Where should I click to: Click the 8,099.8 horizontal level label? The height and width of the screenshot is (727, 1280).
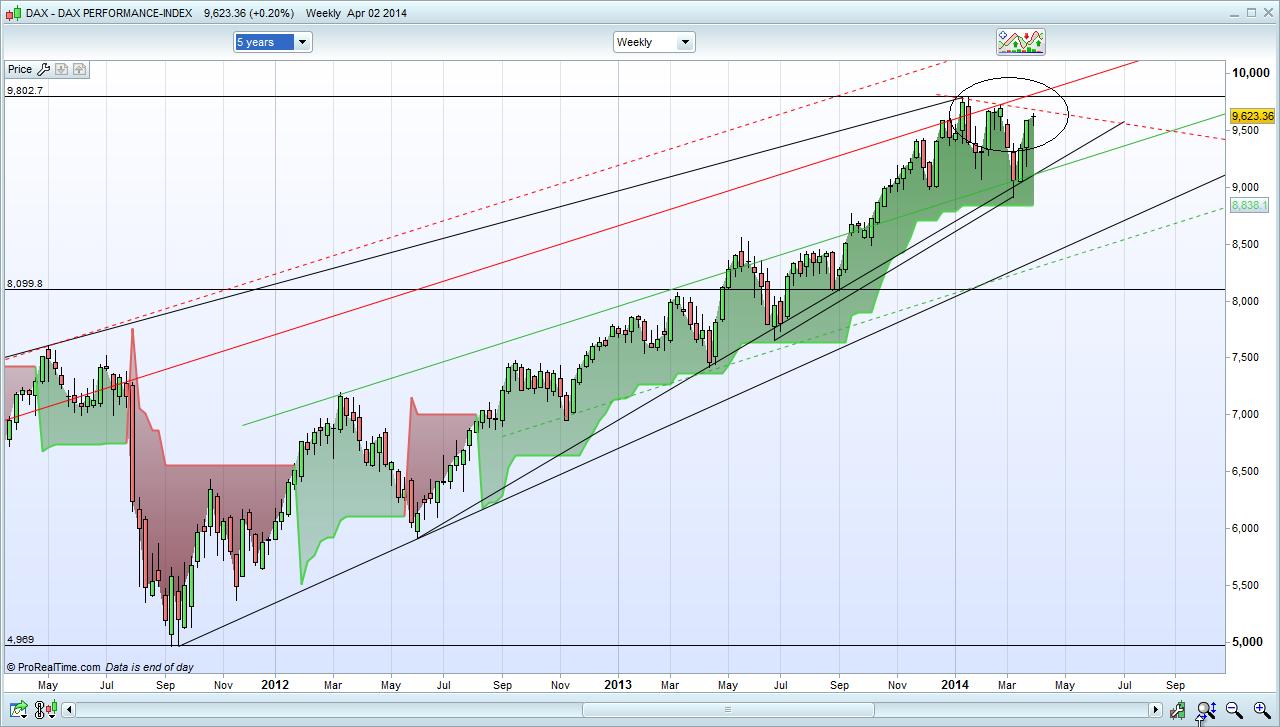(25, 284)
